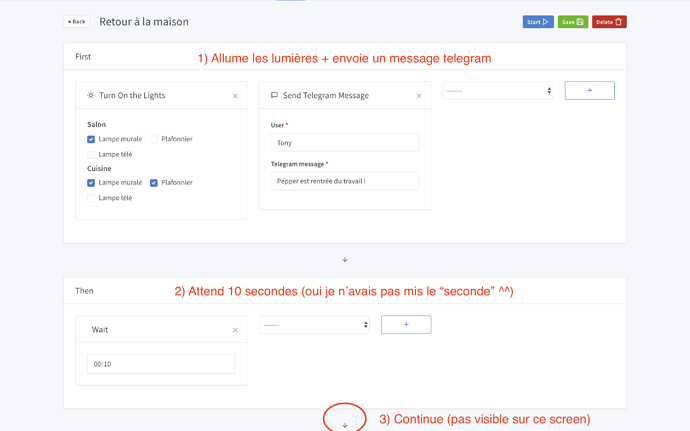Click the down arrow between First and Then

pyautogui.click(x=345, y=260)
